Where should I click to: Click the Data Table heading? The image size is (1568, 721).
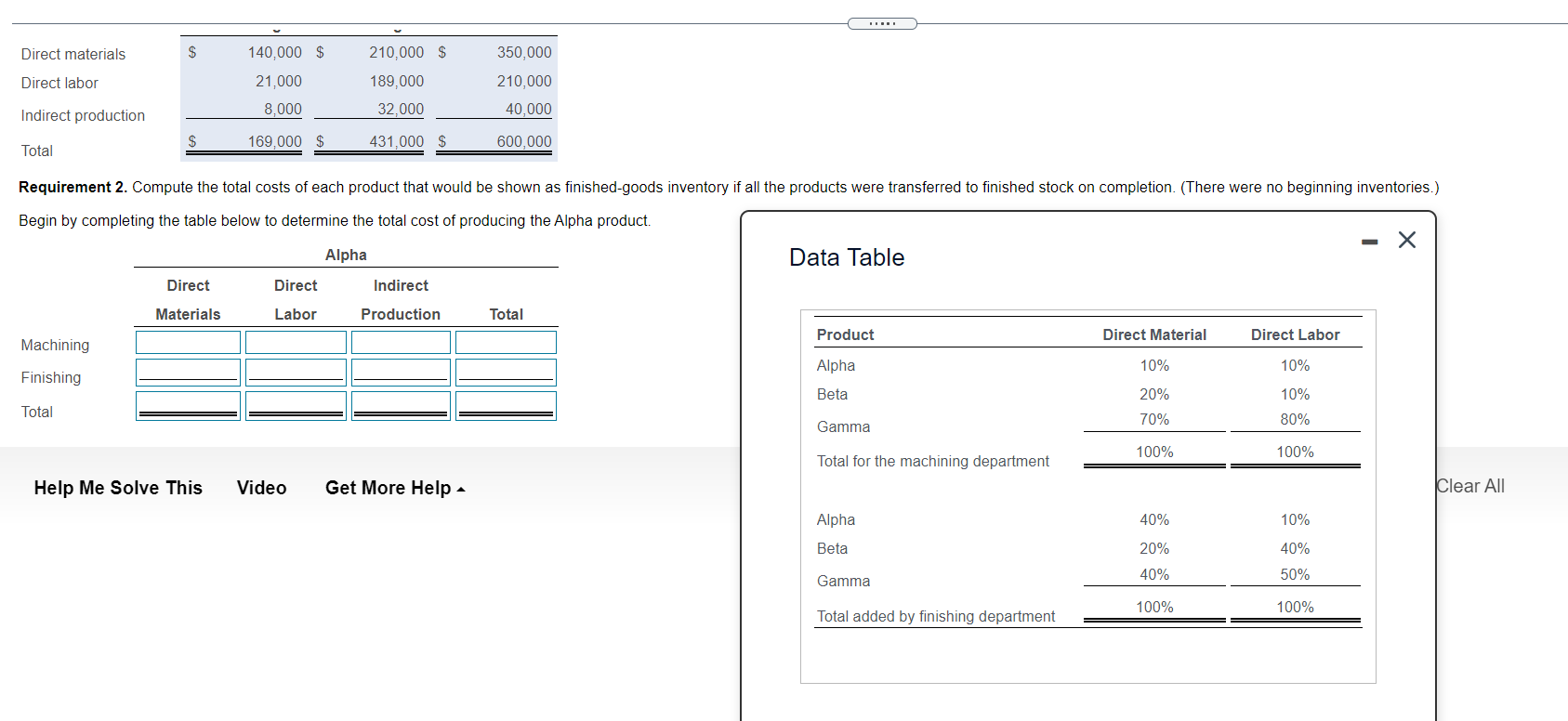click(x=847, y=257)
